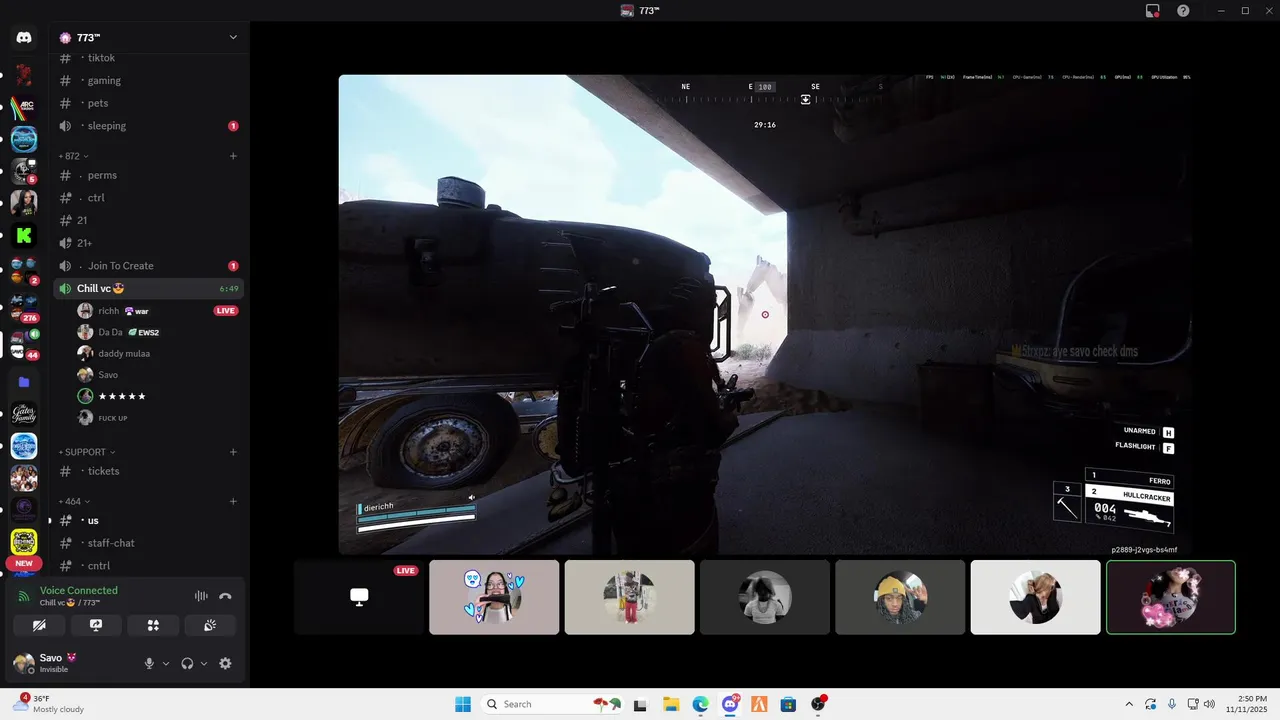Select the green-outlined speaking participant tile

click(1171, 597)
